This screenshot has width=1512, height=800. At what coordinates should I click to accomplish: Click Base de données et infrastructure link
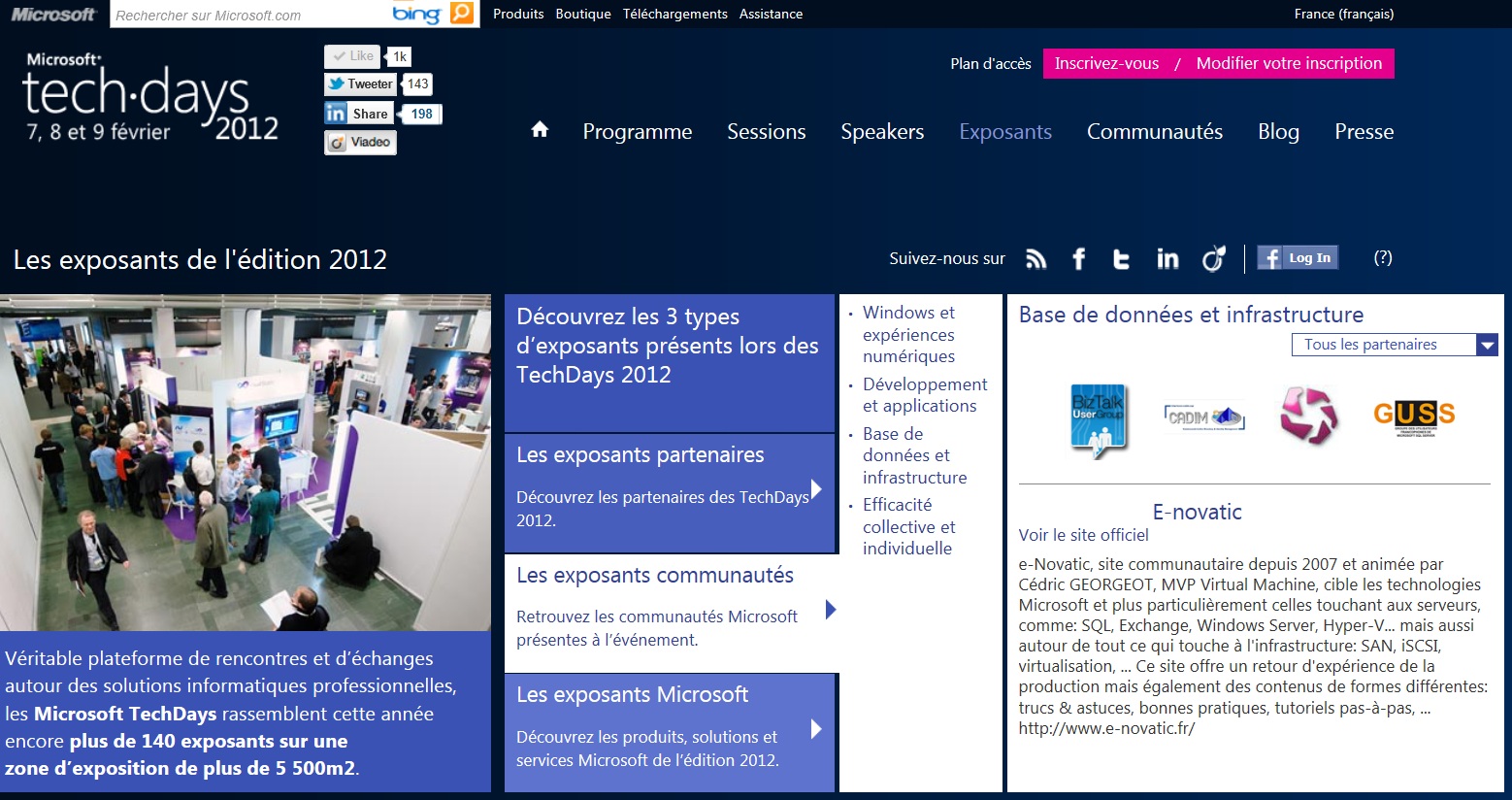(914, 455)
